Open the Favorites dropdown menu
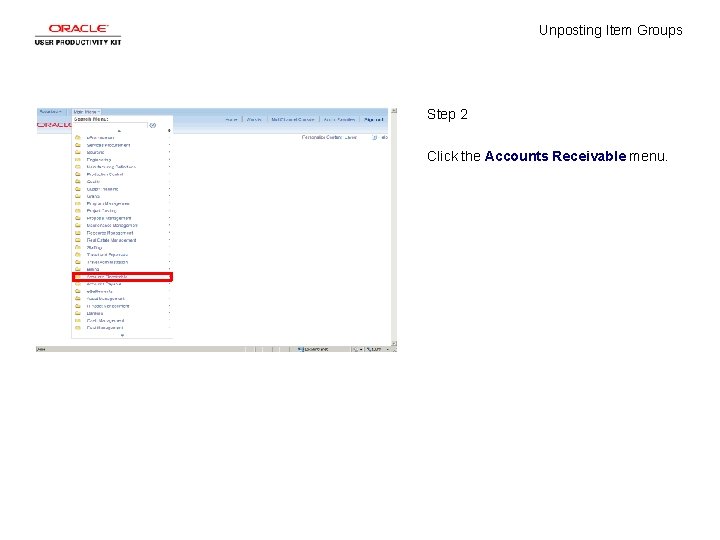Screen dimensions: 720x540 click(x=50, y=112)
